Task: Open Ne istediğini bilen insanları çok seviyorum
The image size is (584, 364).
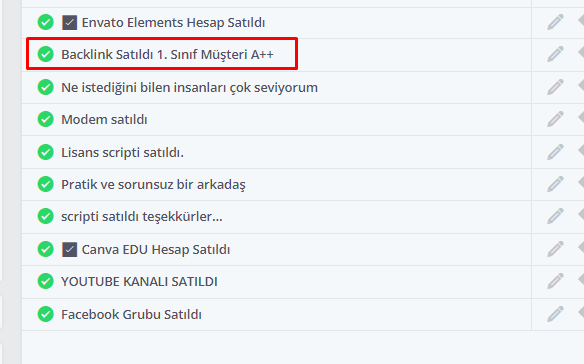Action: tap(189, 88)
